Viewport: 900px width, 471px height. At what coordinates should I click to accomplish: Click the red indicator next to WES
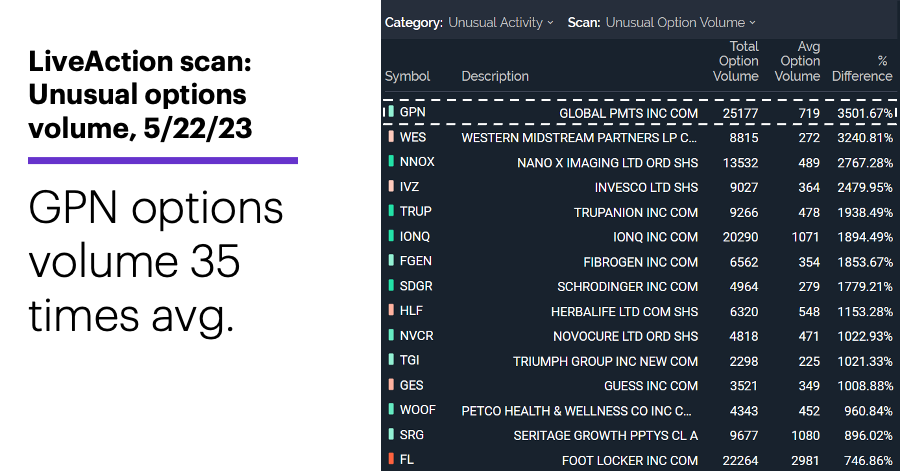[x=391, y=137]
